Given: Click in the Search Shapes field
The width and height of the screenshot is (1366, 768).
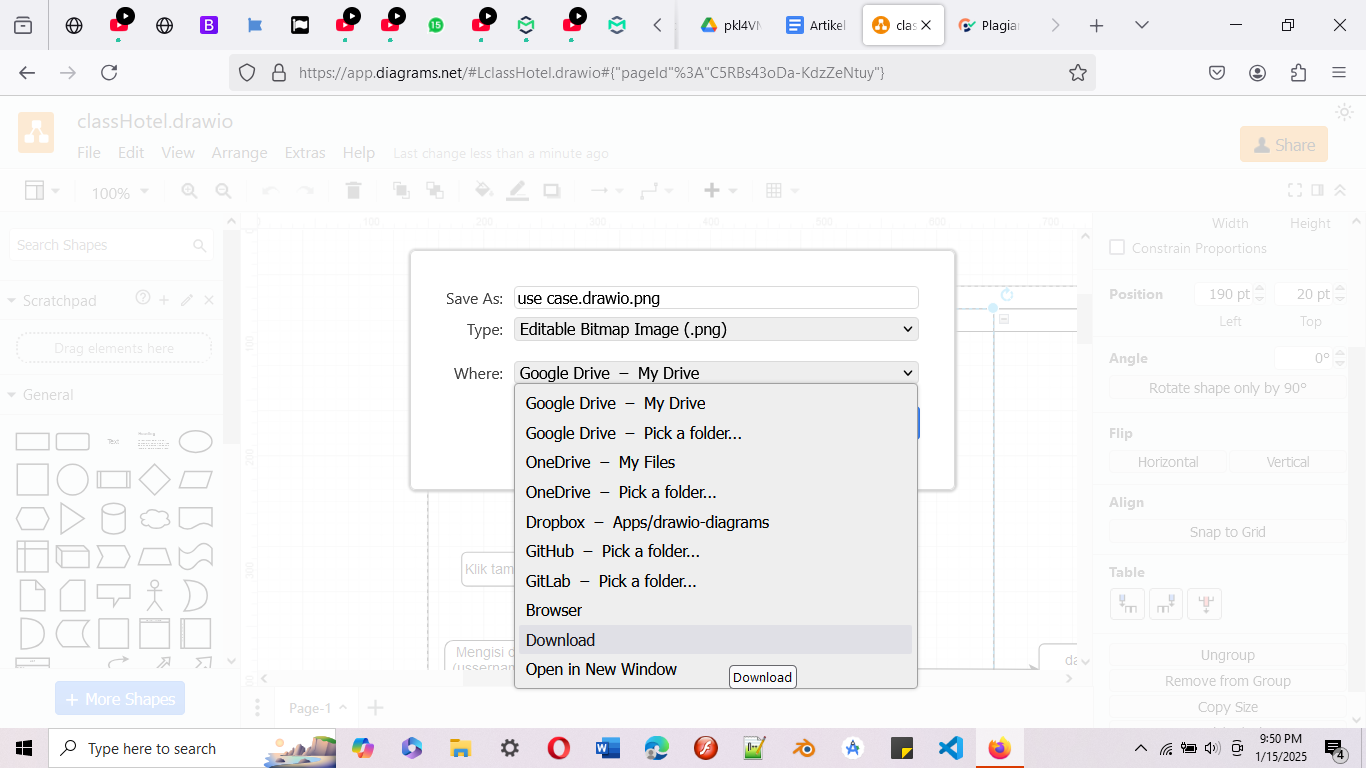Looking at the screenshot, I should (x=111, y=245).
